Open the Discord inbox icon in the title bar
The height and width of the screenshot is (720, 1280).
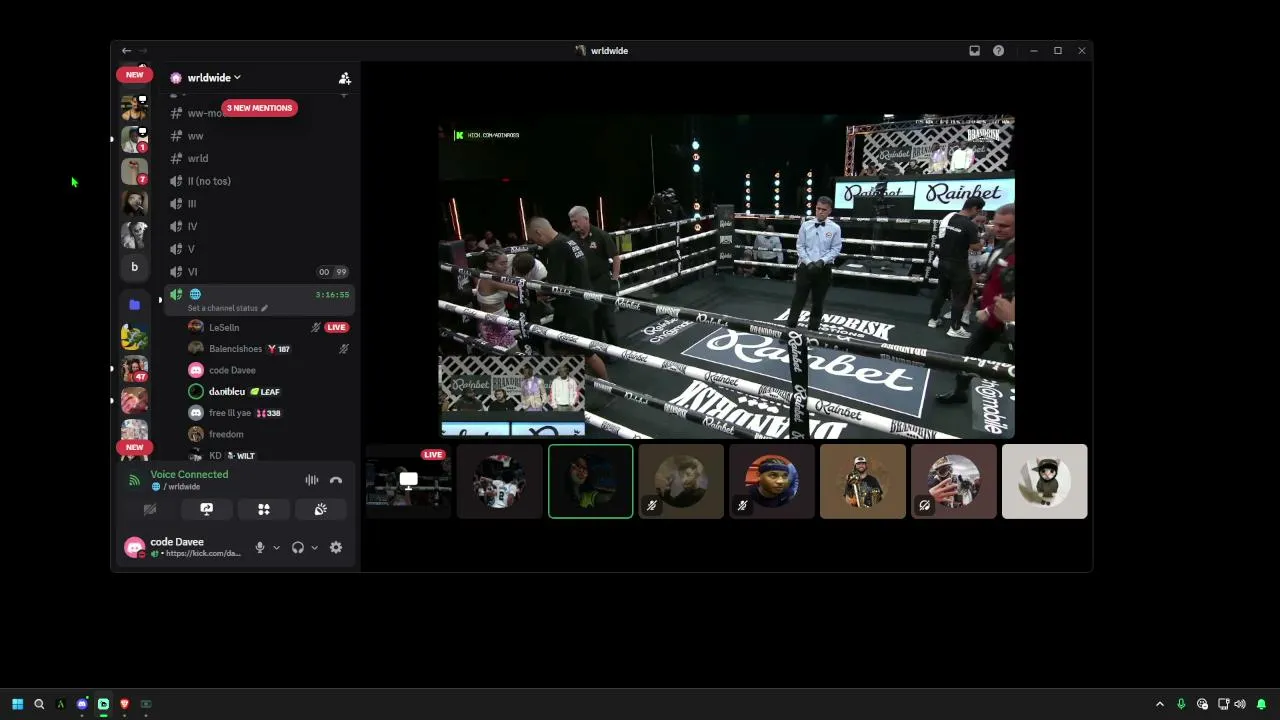[x=974, y=50]
